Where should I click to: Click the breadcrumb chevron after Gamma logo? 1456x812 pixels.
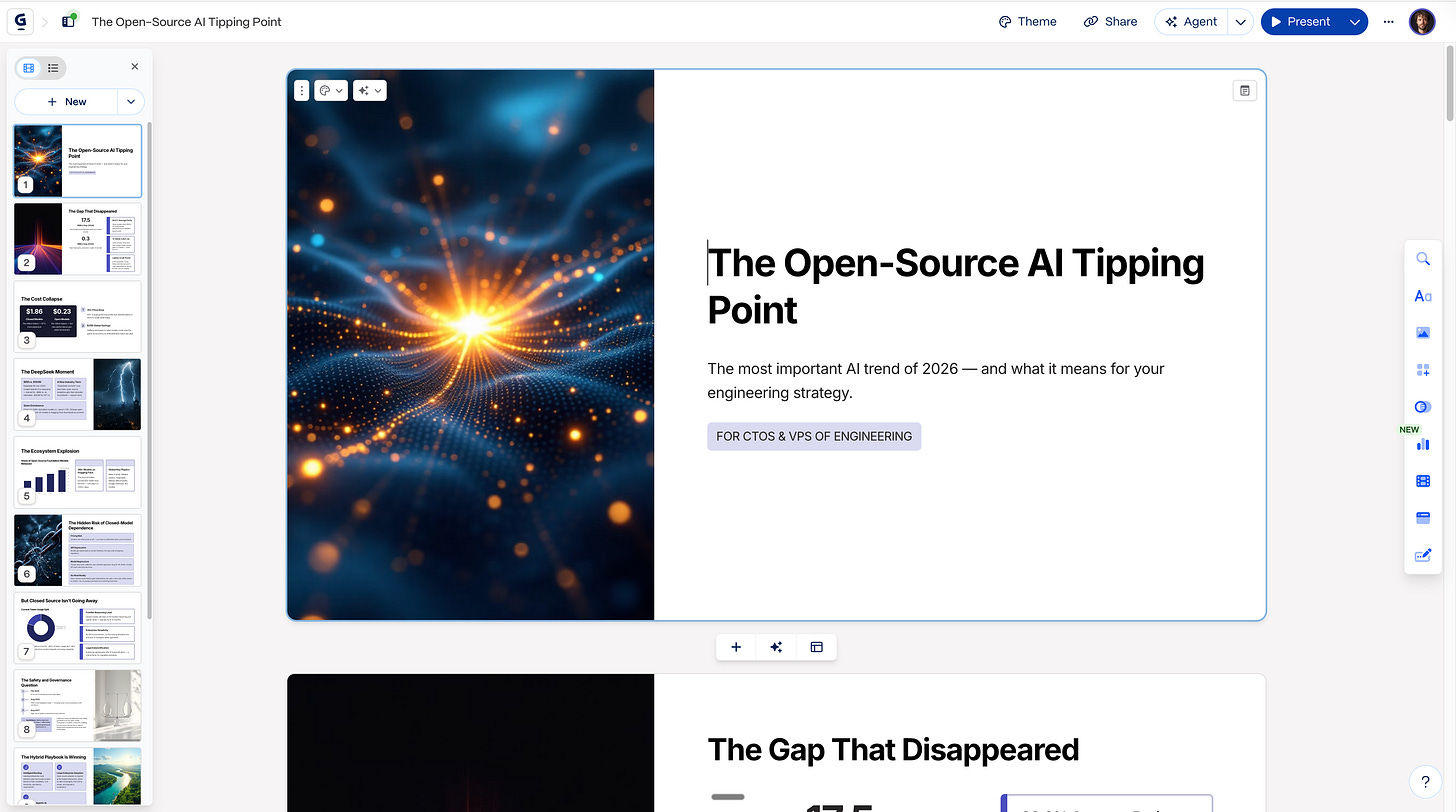tap(44, 21)
